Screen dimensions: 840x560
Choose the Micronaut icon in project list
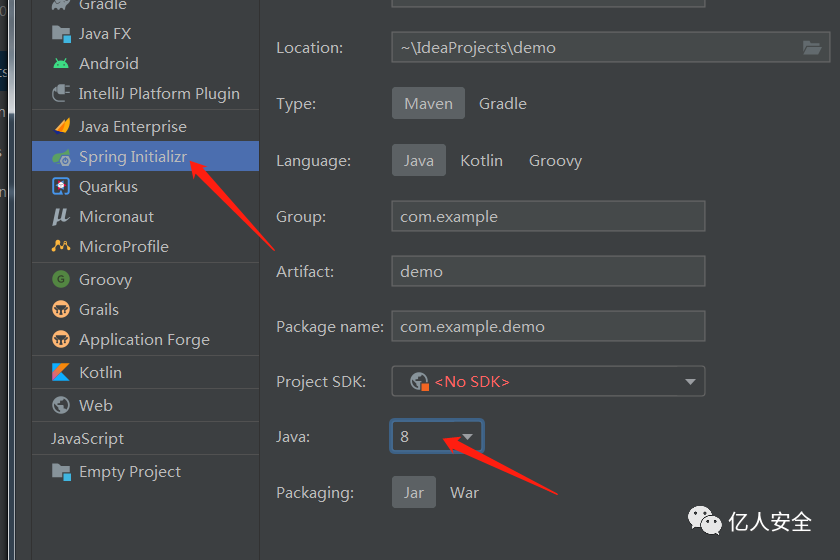[x=62, y=217]
